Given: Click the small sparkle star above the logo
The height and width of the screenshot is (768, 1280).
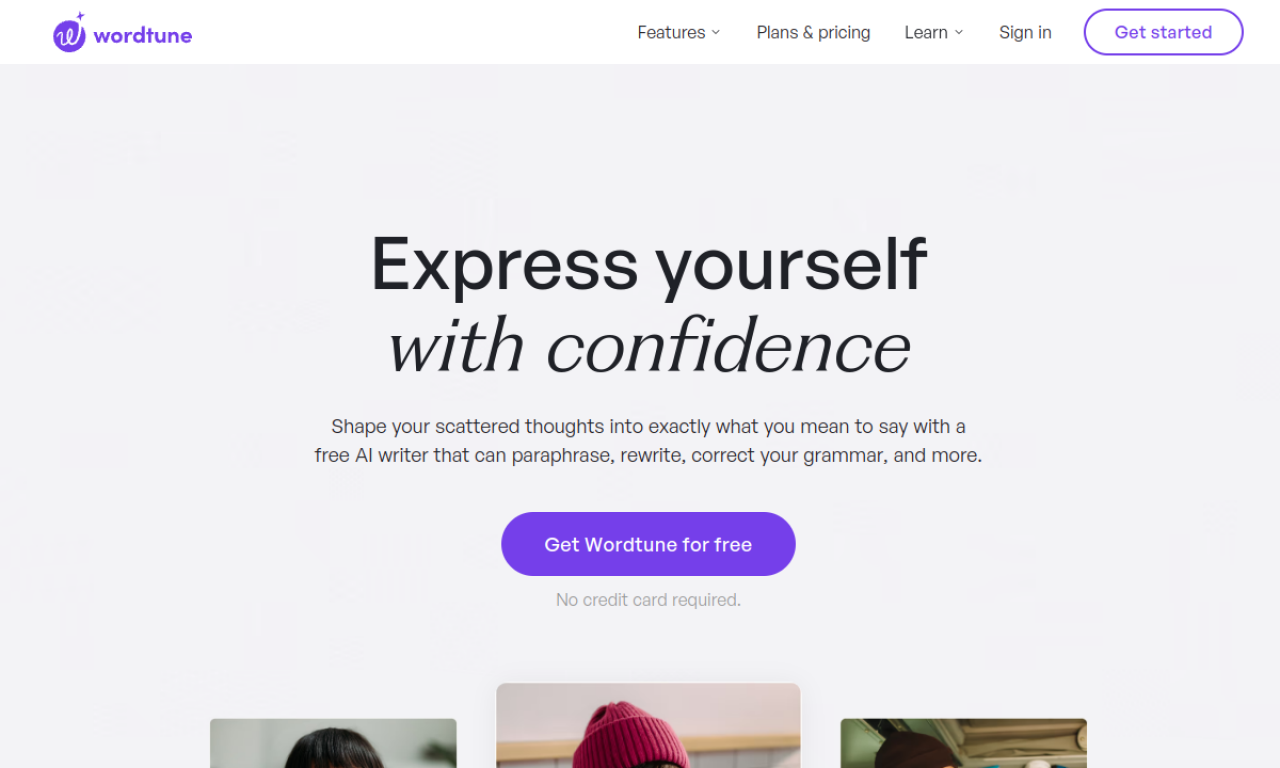Looking at the screenshot, I should click(80, 17).
